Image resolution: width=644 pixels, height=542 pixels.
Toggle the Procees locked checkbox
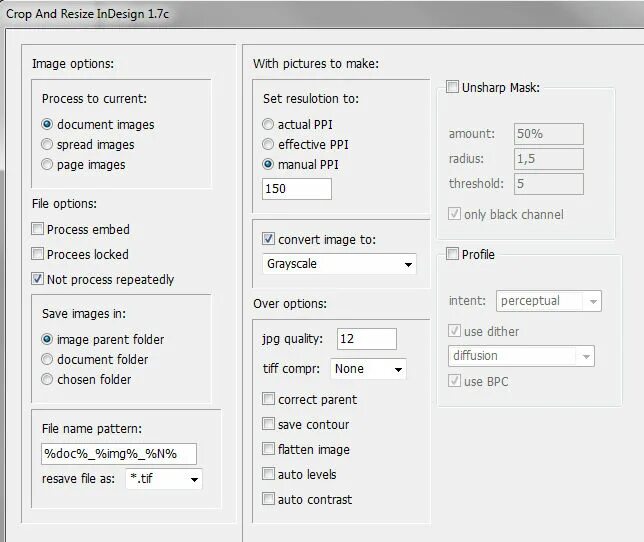click(38, 254)
